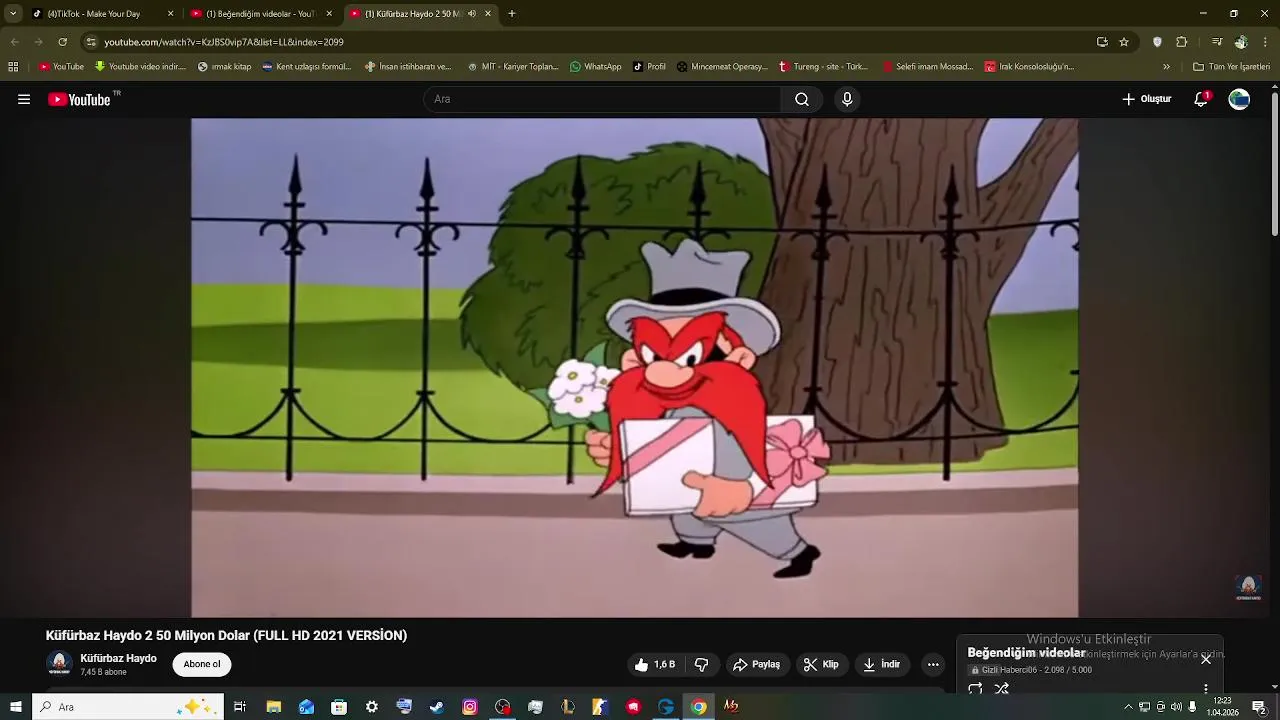Show hidden system tray icons chevron

(1128, 707)
